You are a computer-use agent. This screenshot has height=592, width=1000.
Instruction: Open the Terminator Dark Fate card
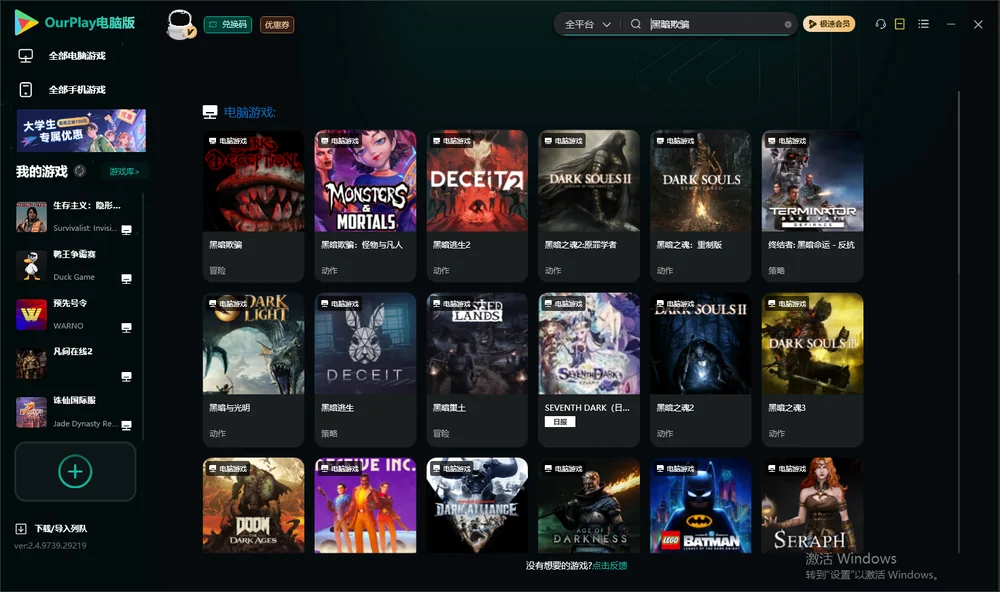tap(812, 206)
